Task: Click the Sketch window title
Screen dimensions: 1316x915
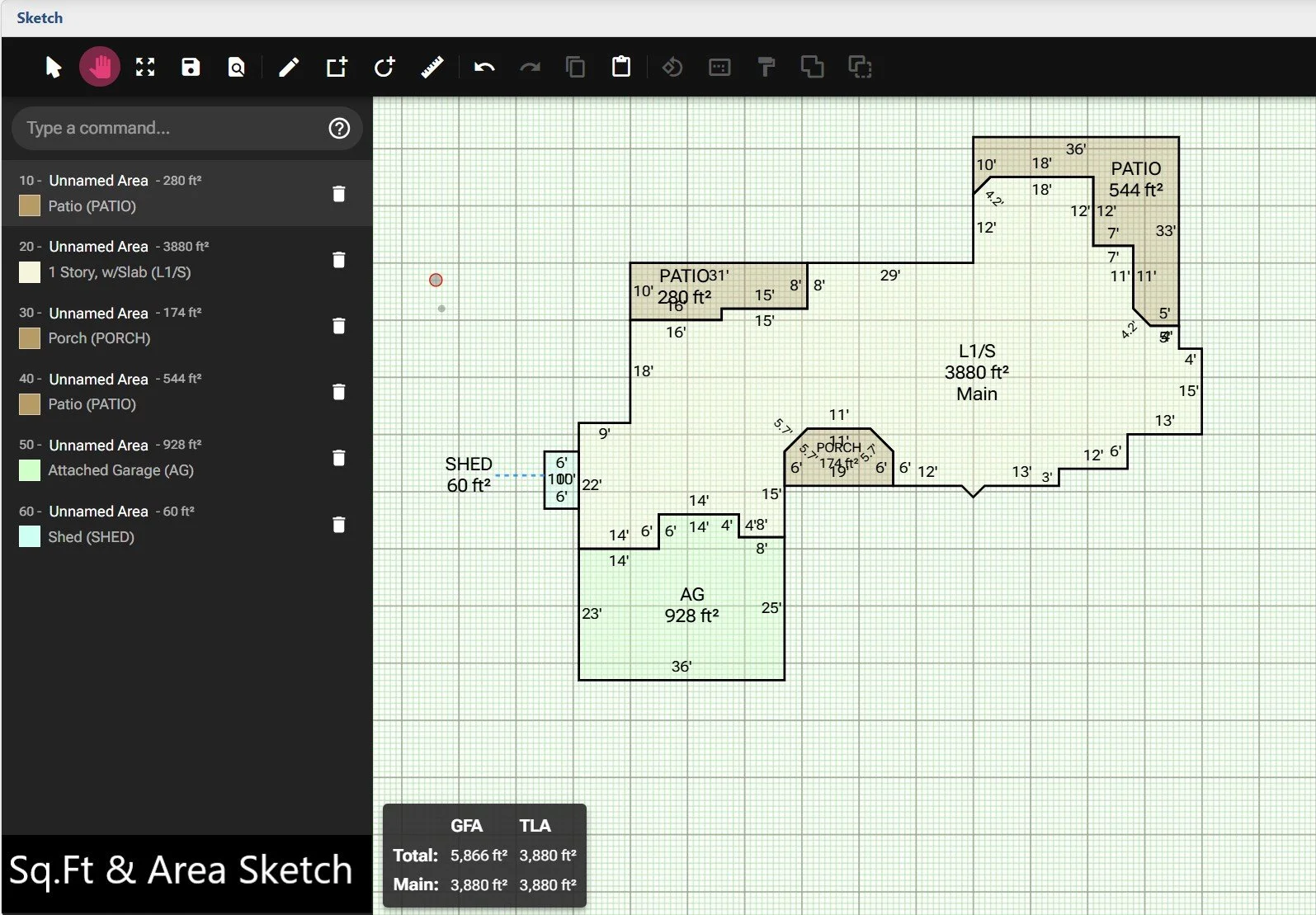Action: 40,17
